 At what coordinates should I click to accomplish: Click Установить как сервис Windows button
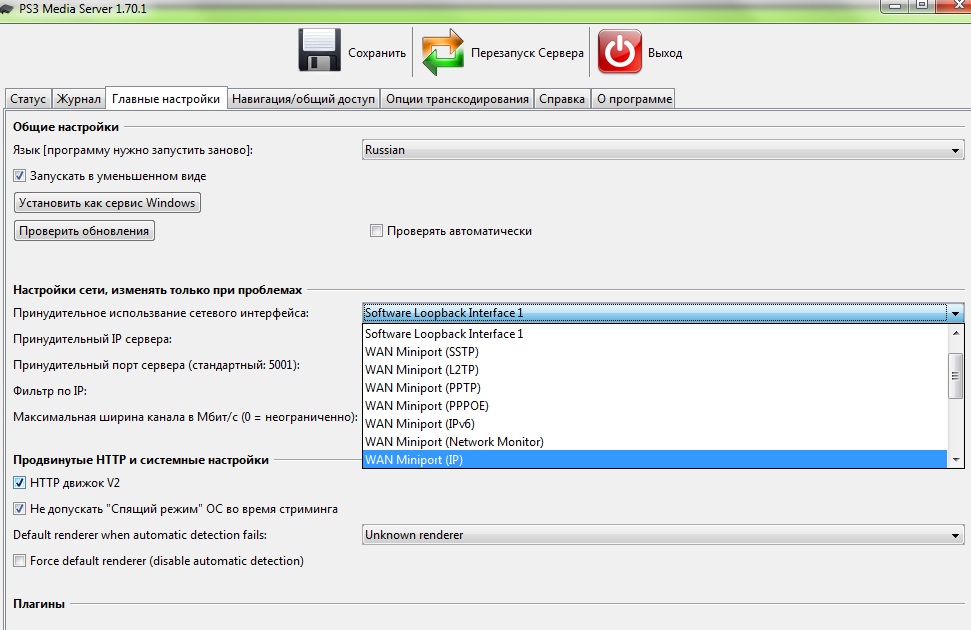(107, 203)
